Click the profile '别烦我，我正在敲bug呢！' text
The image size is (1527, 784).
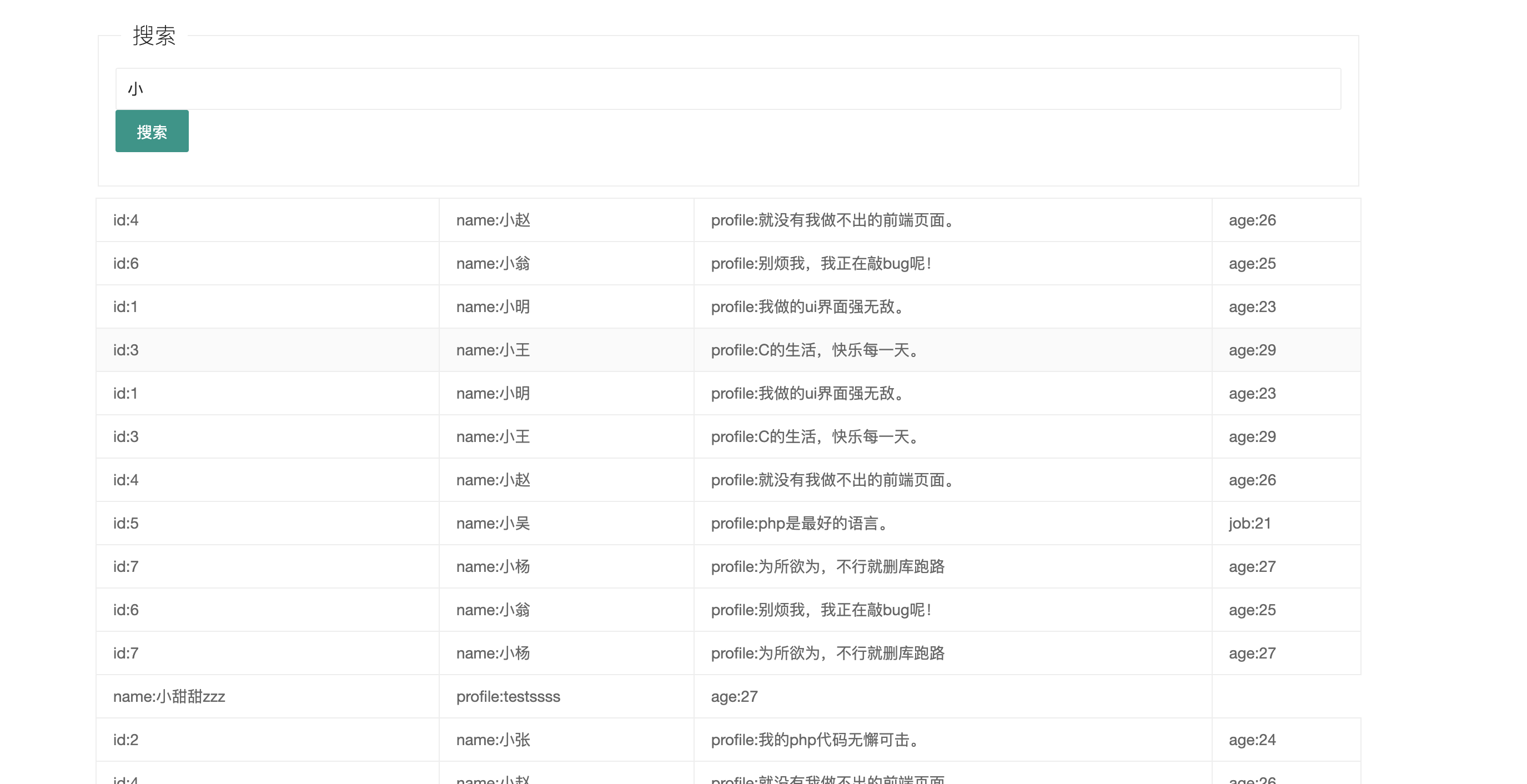(821, 263)
